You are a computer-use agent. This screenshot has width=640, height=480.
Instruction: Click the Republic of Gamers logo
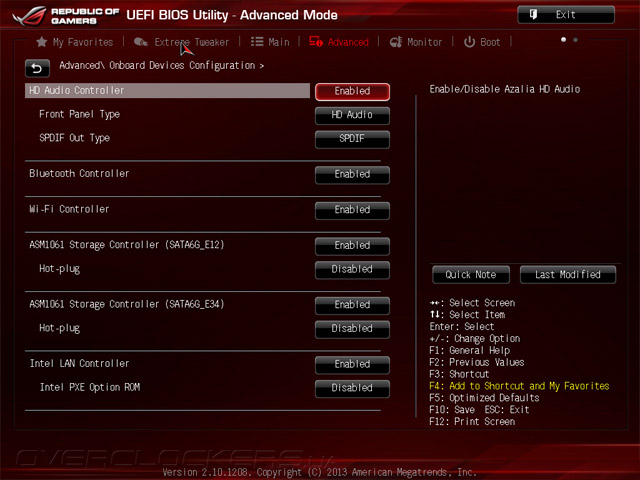66,16
